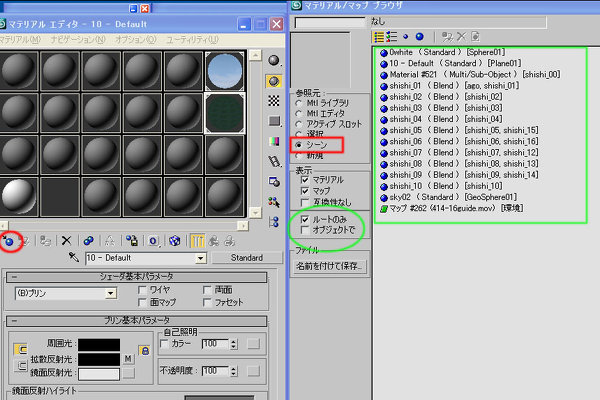The width and height of the screenshot is (600, 400).
Task: Open the ユーティリティ menu
Action: [184, 38]
